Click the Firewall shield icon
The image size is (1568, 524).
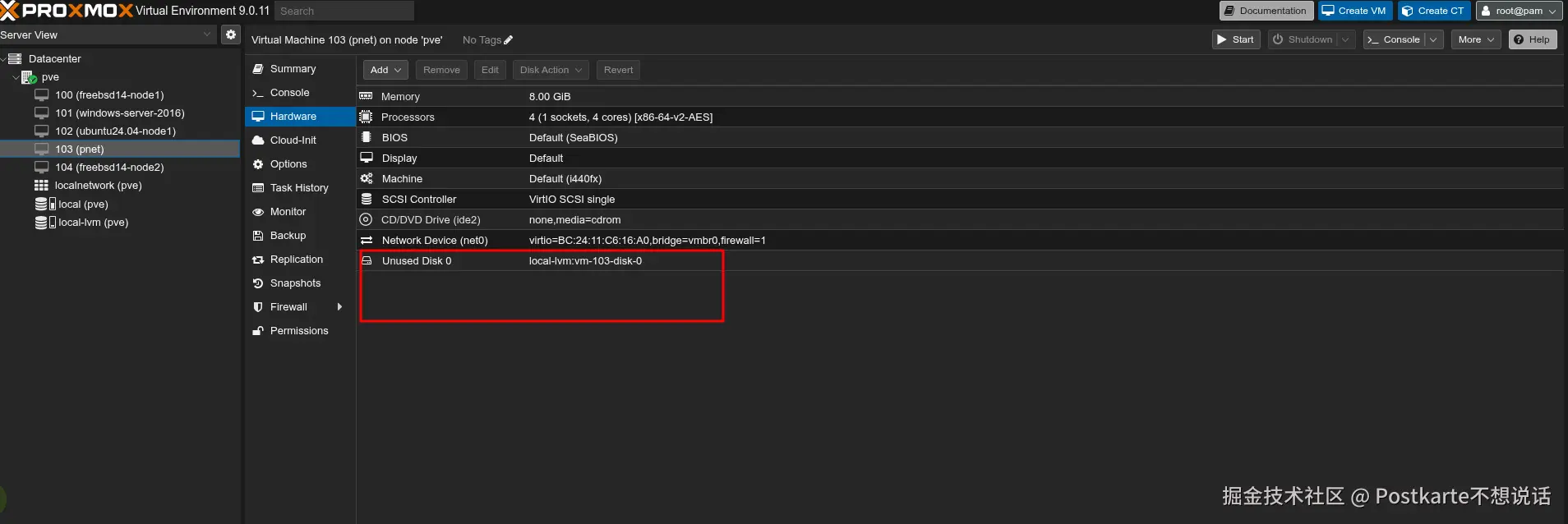(258, 307)
